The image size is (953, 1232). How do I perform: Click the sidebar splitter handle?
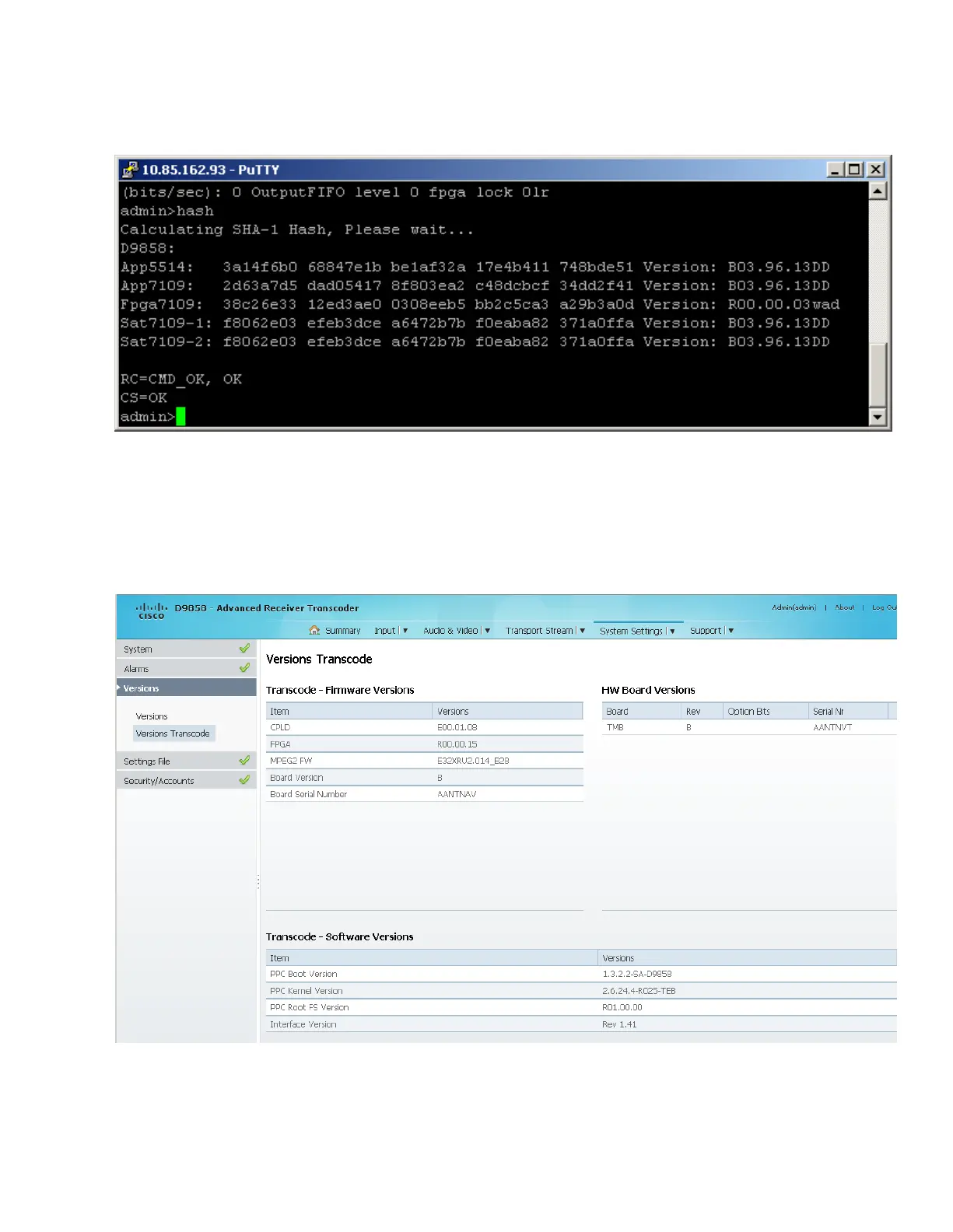coord(258,882)
